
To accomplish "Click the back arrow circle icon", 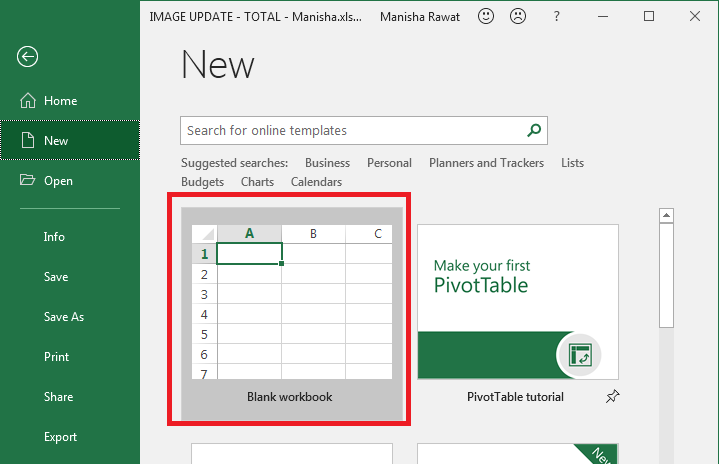I will pyautogui.click(x=28, y=57).
